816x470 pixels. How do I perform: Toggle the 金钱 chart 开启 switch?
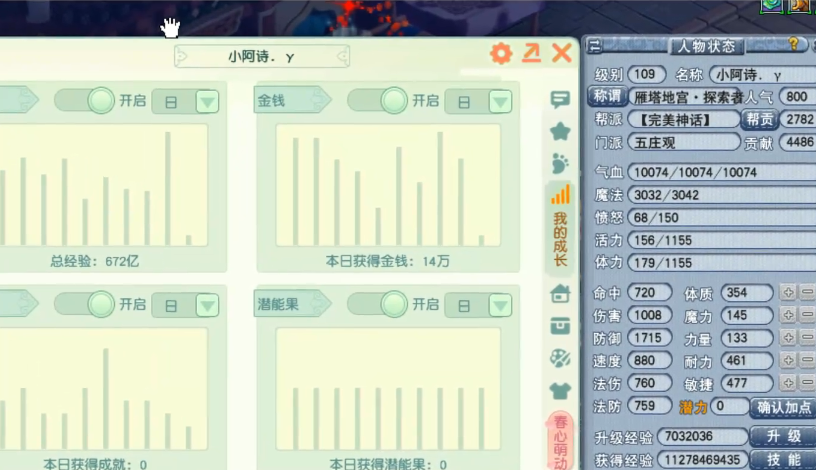(x=379, y=101)
